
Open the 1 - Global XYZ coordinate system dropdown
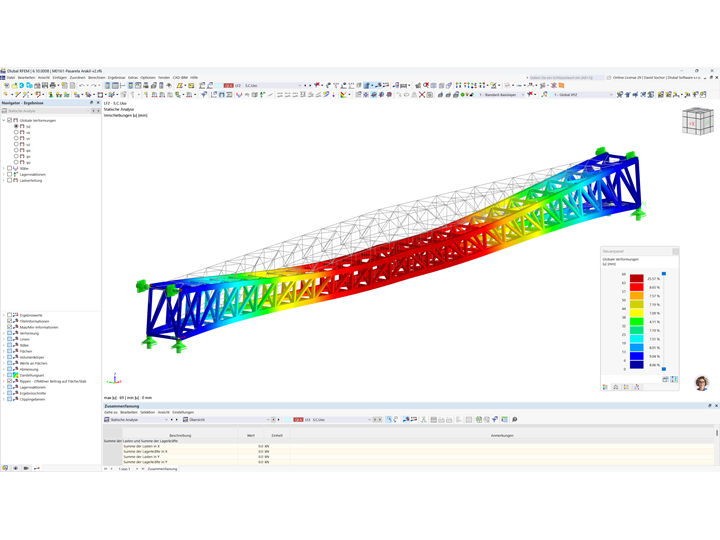tap(582, 95)
